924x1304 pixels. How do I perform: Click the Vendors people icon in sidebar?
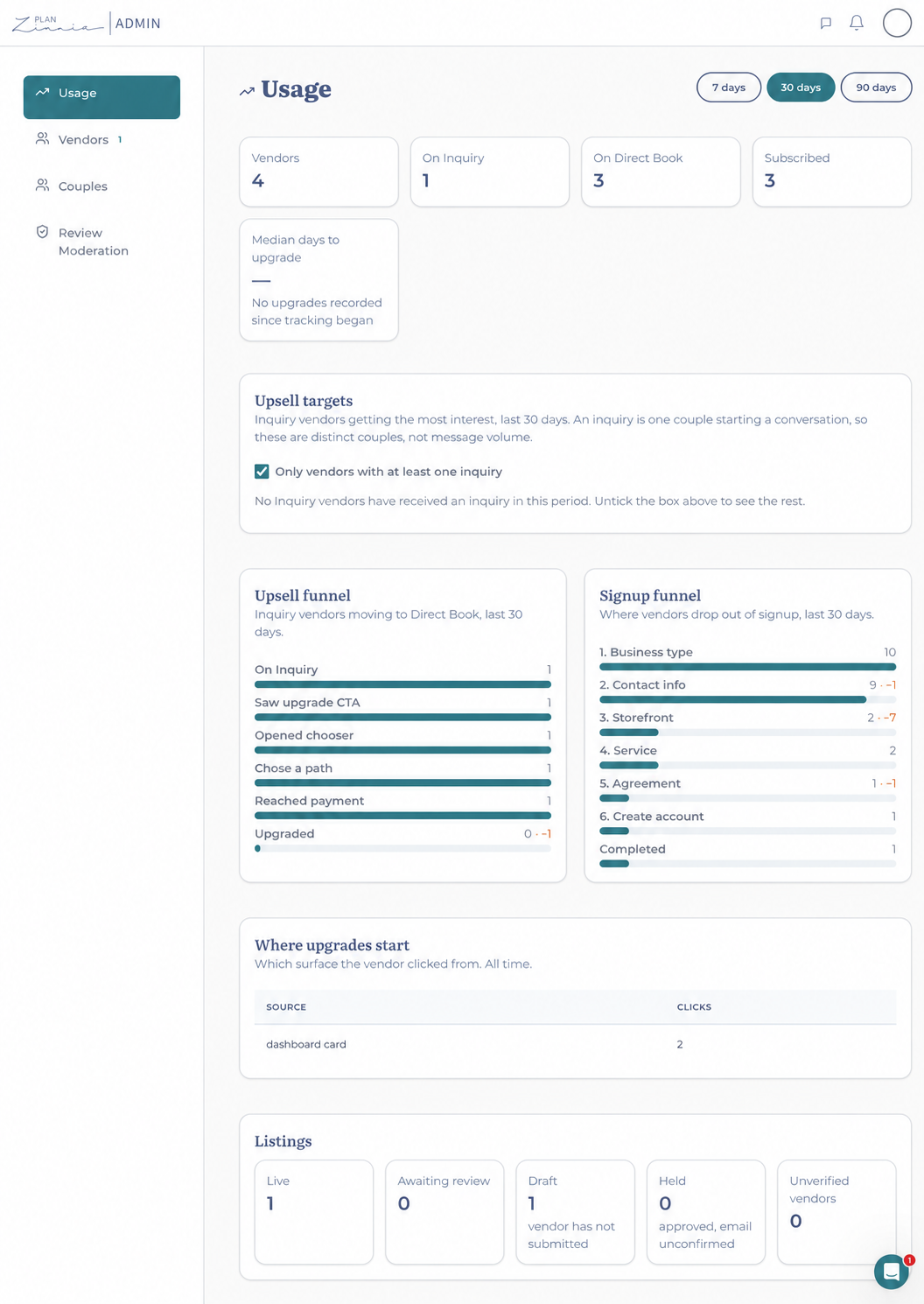point(42,139)
